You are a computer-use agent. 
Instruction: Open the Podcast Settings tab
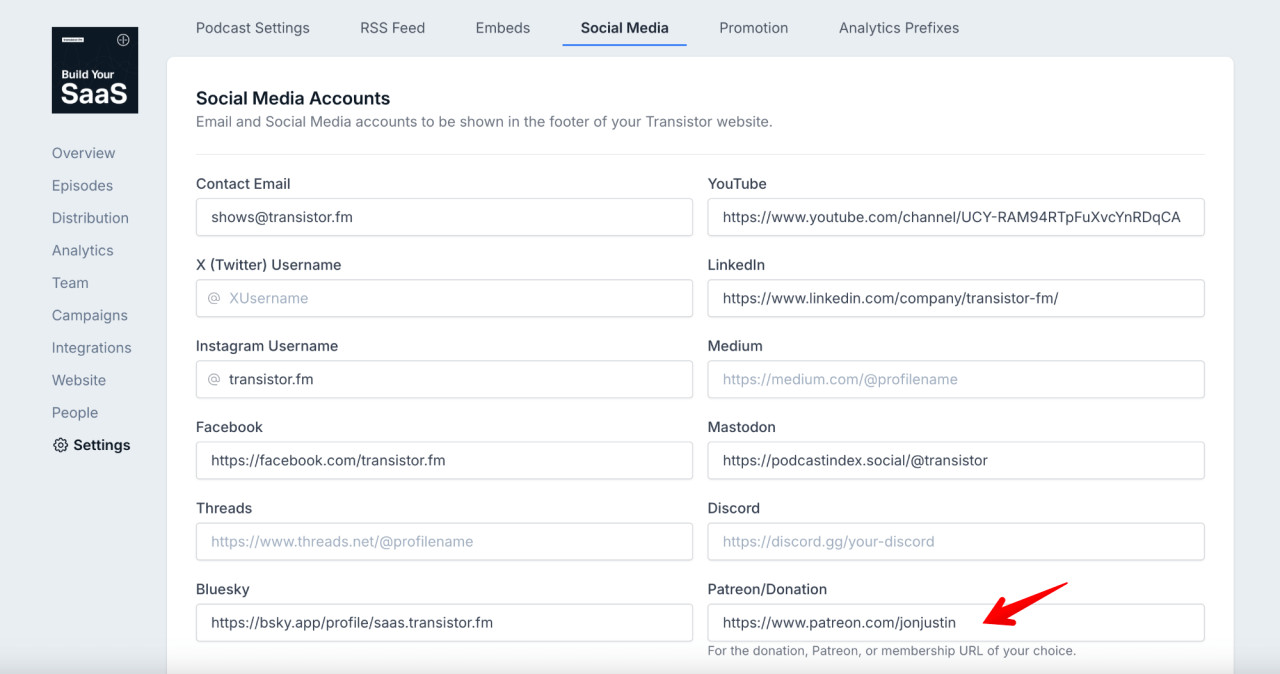[x=252, y=28]
